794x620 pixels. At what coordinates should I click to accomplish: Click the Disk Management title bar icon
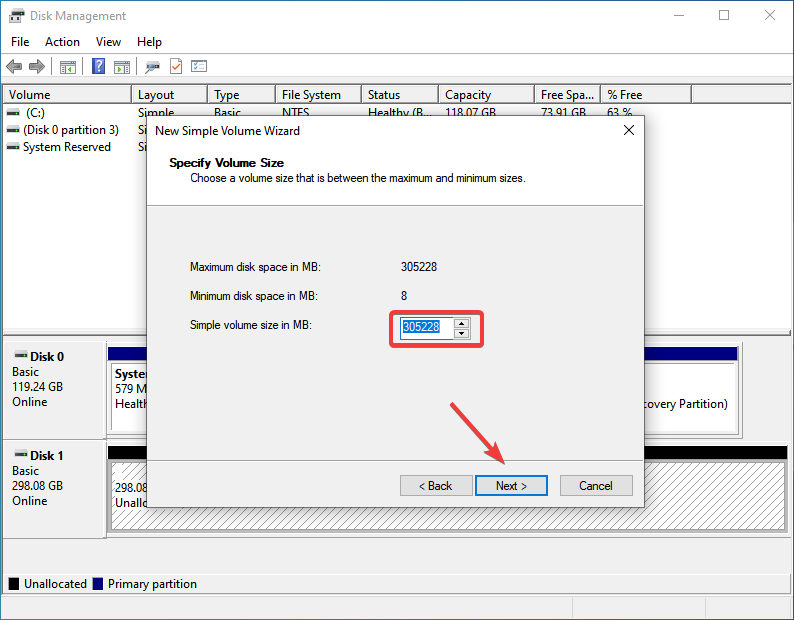coord(16,16)
